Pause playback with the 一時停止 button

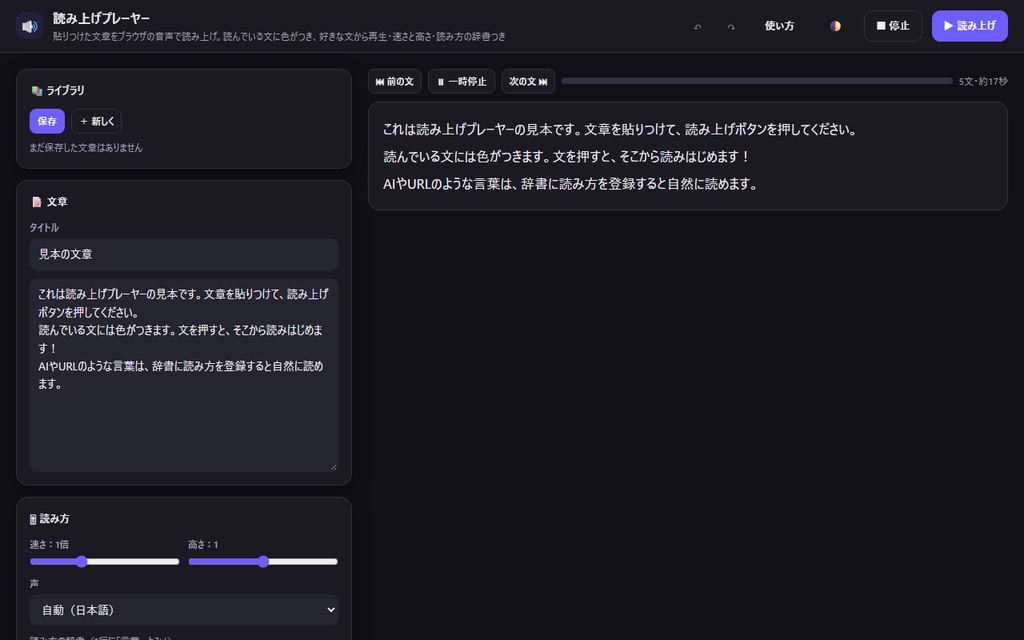[461, 82]
